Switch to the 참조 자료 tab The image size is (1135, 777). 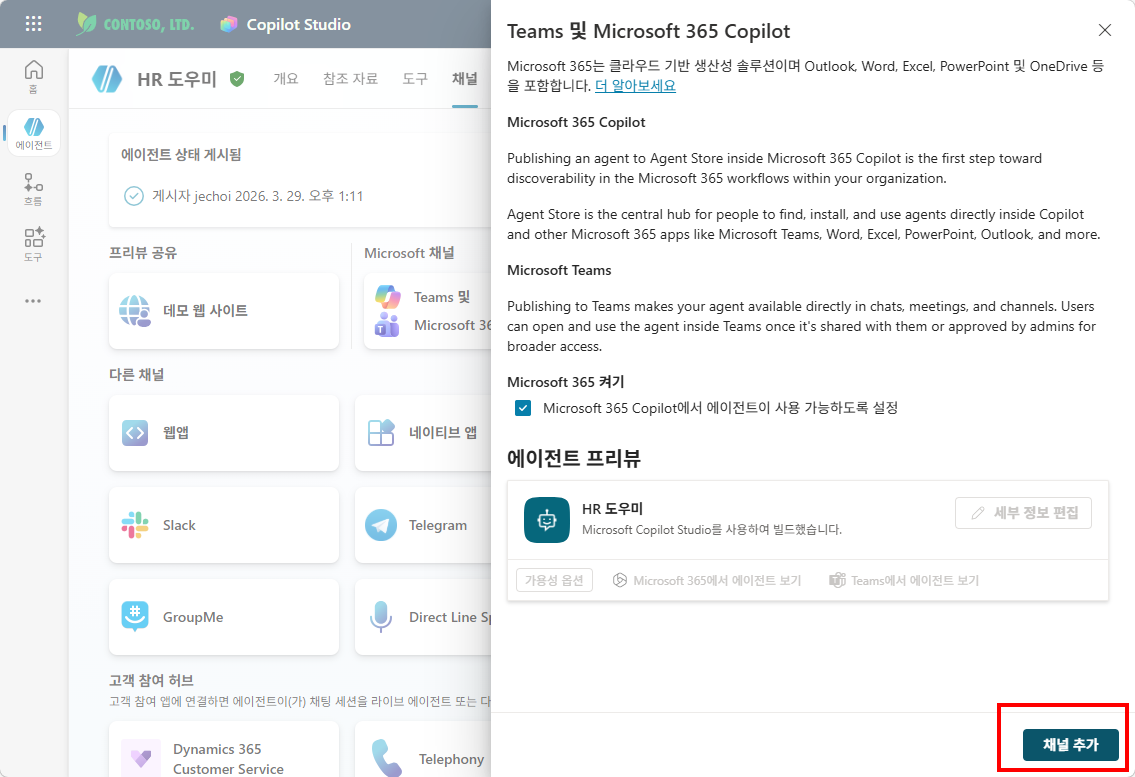pos(350,78)
